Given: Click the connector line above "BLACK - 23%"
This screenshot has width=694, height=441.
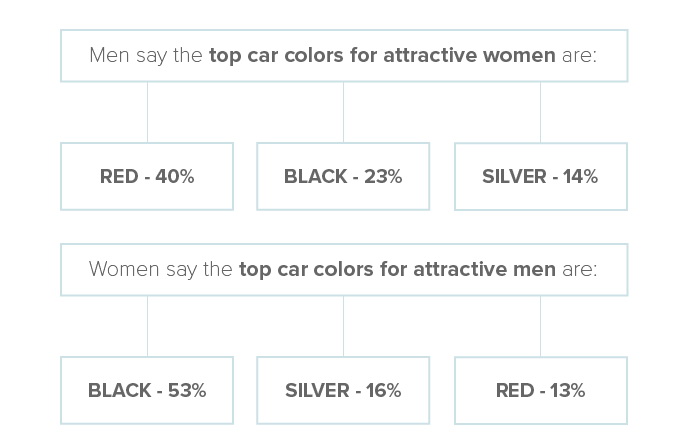Looking at the screenshot, I should (x=343, y=112).
